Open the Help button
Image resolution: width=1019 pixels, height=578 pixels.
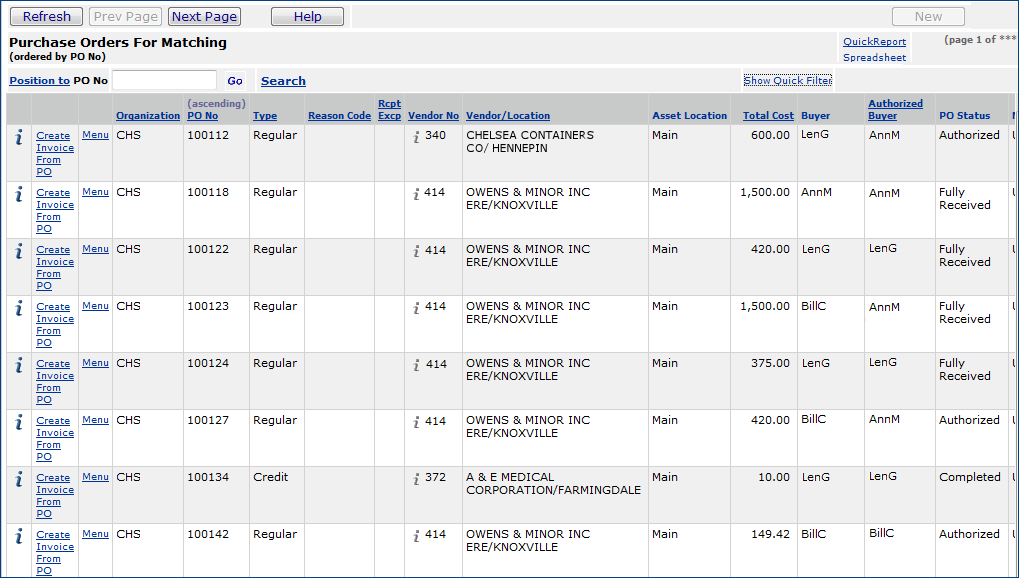(x=307, y=17)
